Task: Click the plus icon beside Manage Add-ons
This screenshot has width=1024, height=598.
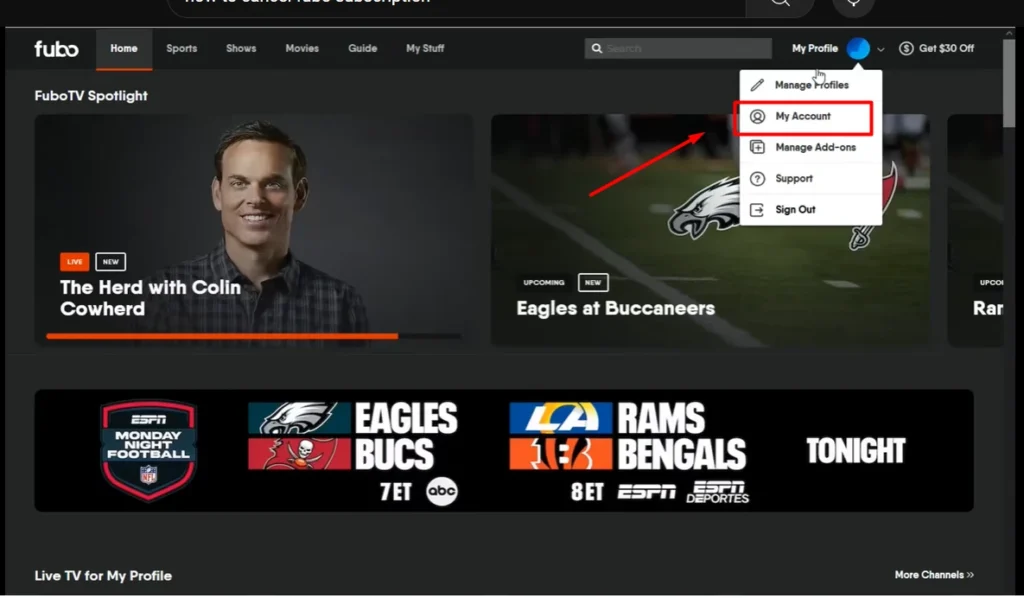Action: 757,148
